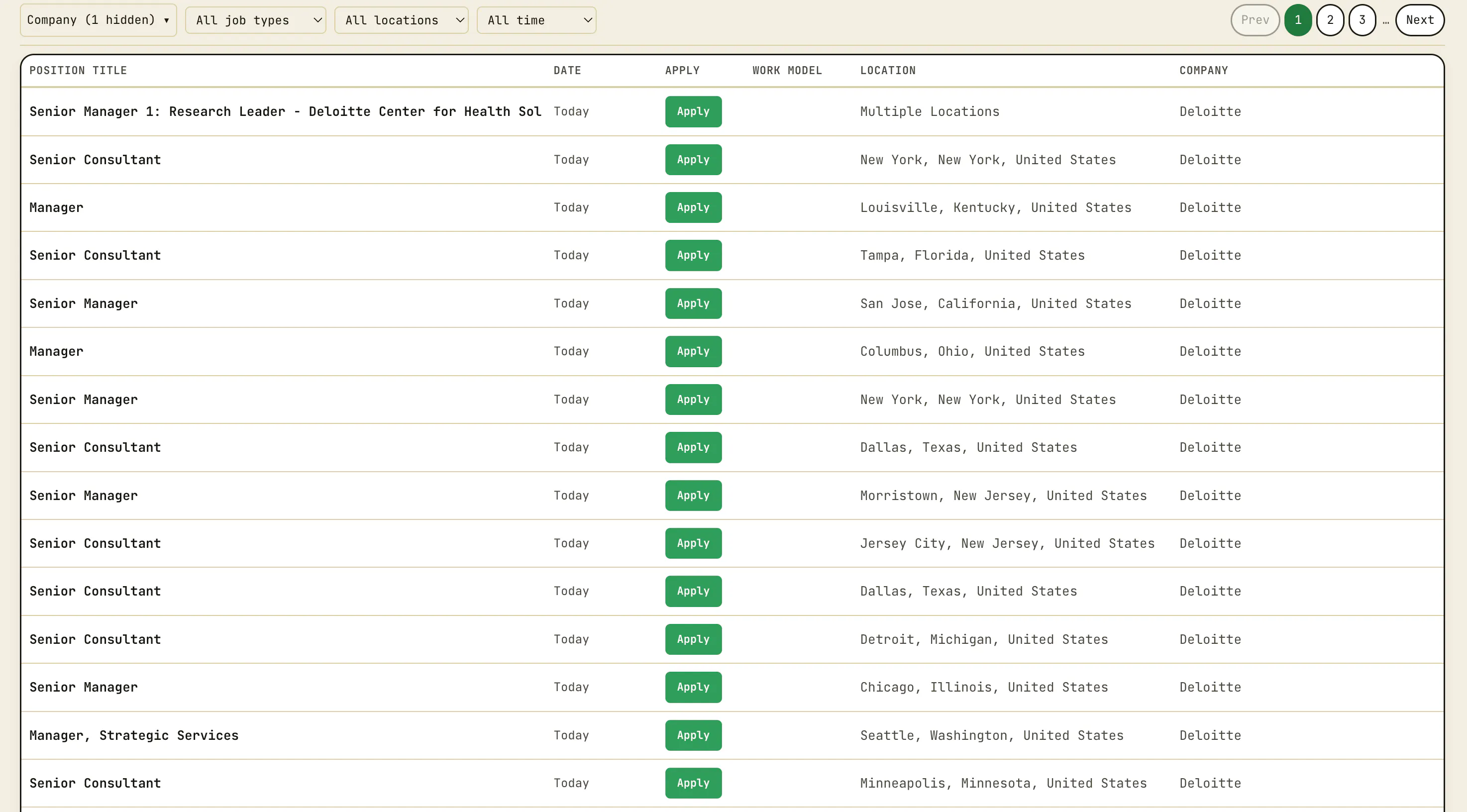1467x812 pixels.
Task: Click Columbus, Ohio, United States location
Action: tap(972, 351)
